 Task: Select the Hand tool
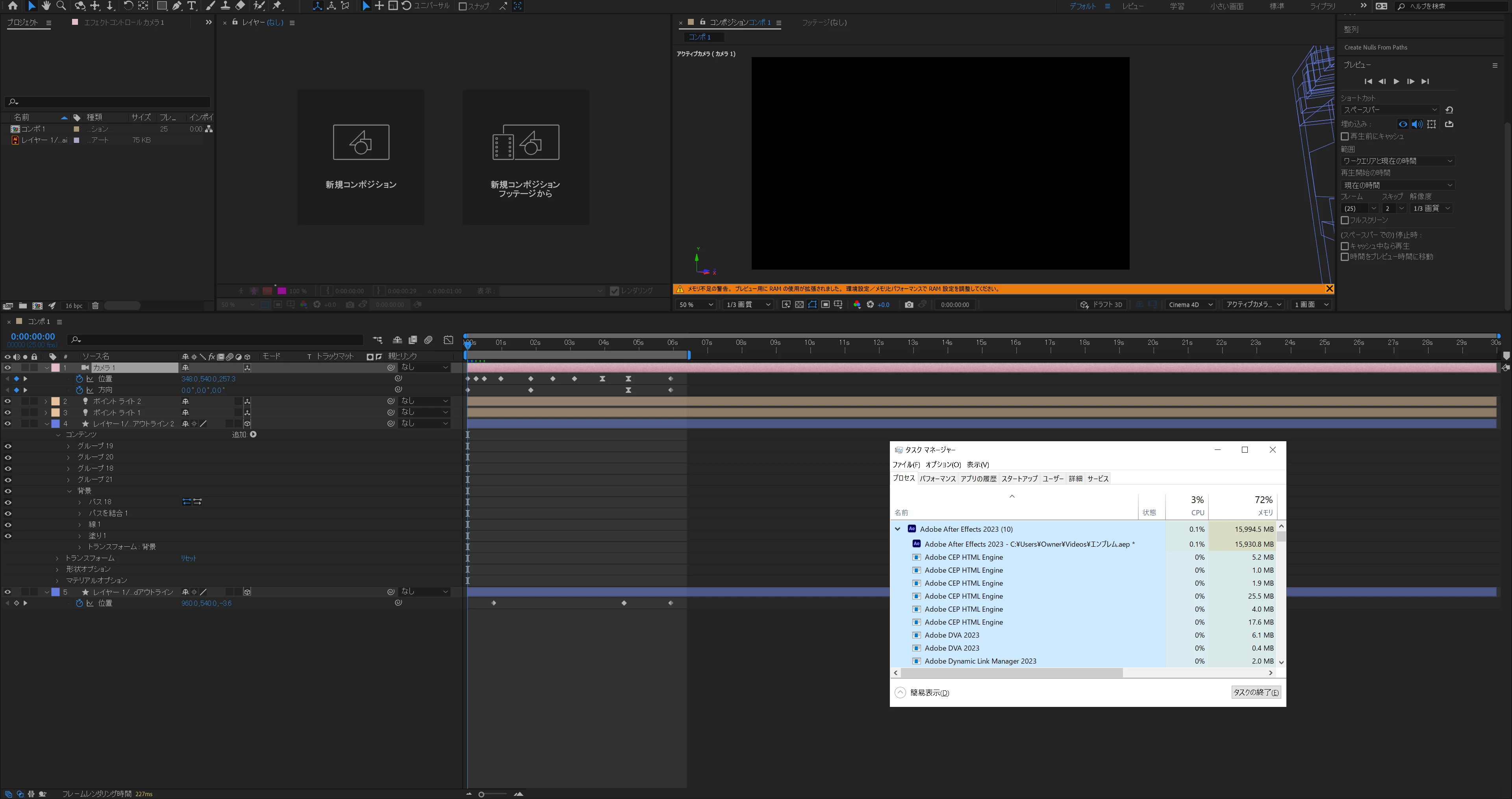[46, 6]
